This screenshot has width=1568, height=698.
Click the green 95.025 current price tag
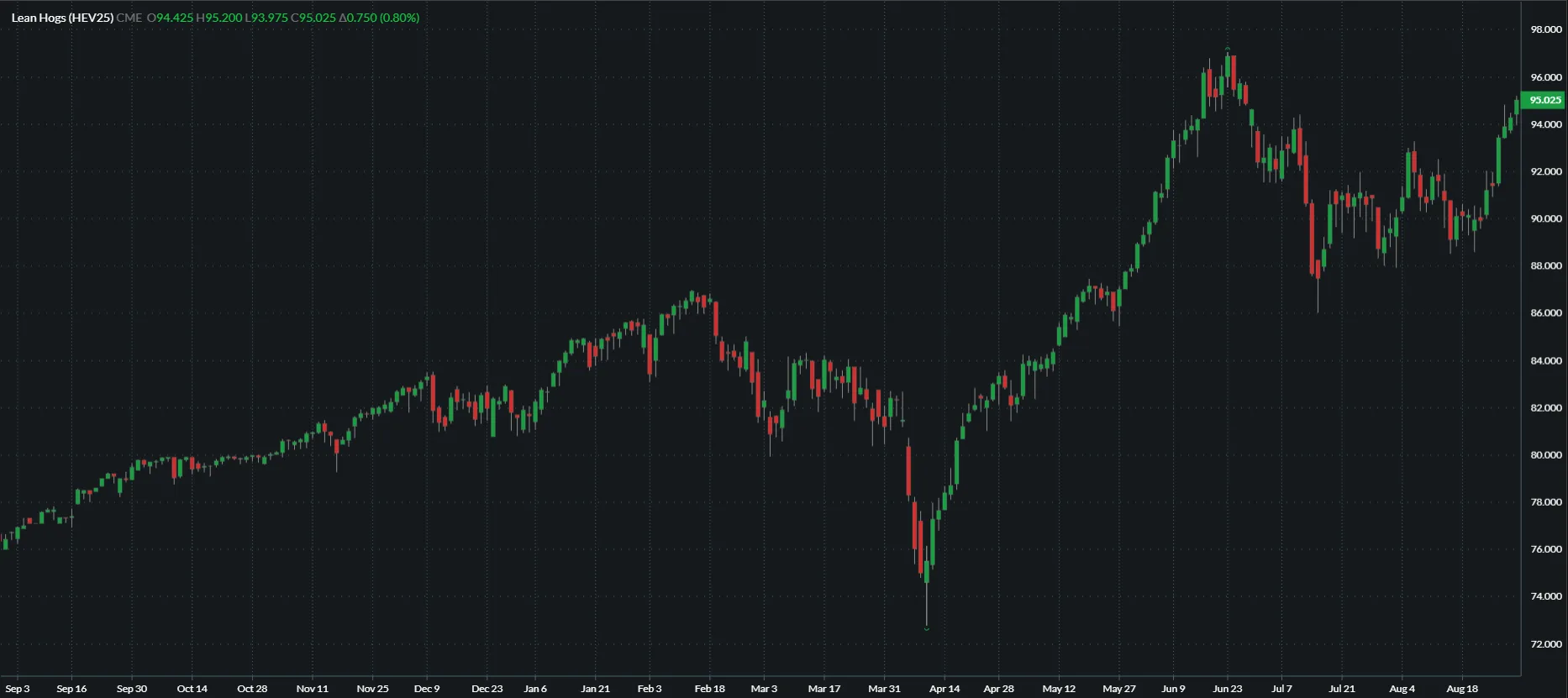point(1544,100)
